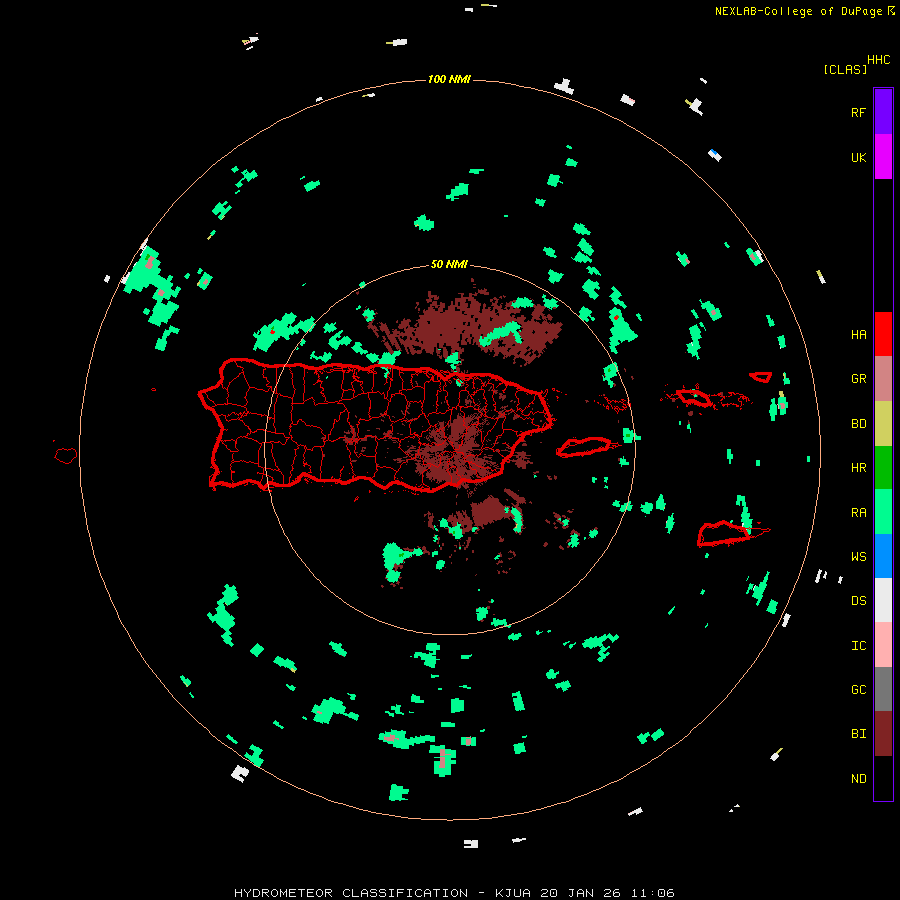Screen dimensions: 900x900
Task: Click the IC legend label
Action: pos(858,646)
